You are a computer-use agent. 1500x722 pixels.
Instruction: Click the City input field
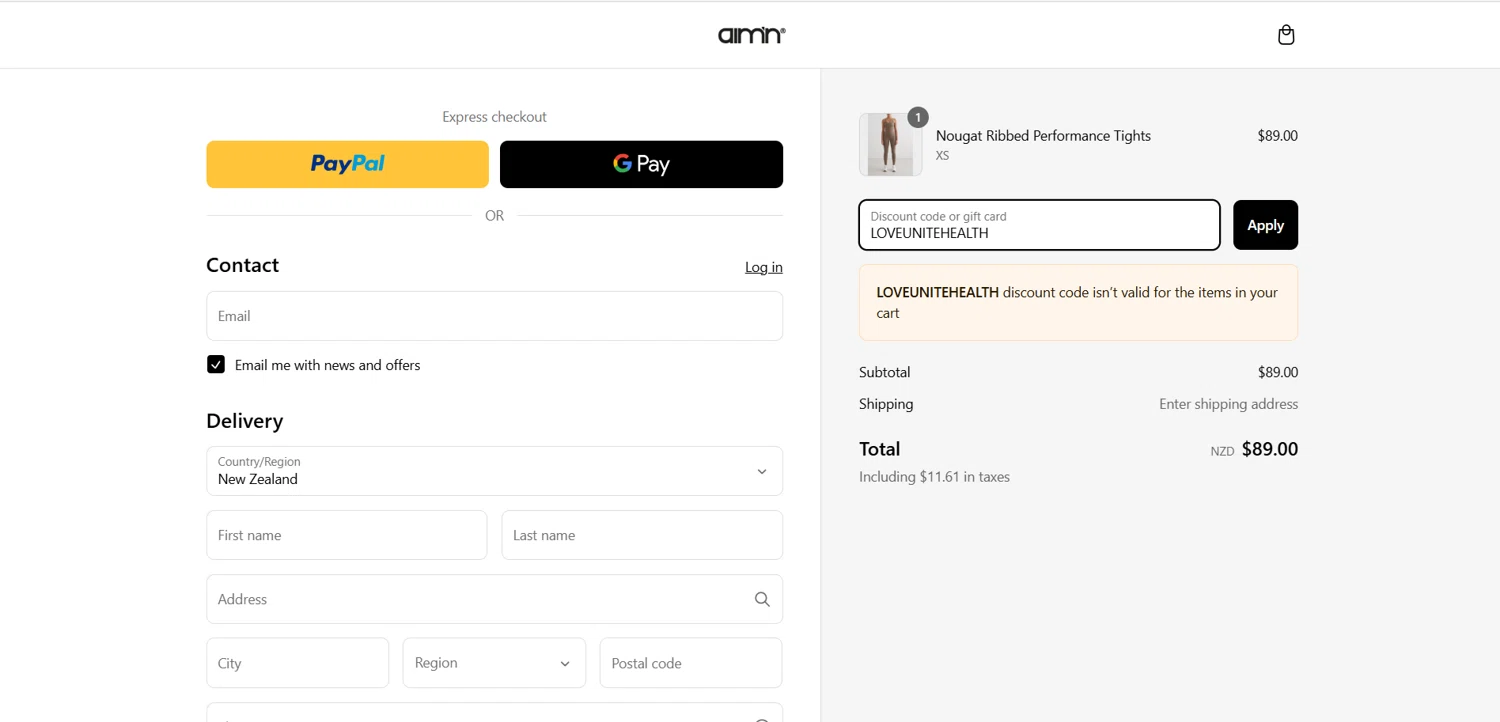(297, 663)
